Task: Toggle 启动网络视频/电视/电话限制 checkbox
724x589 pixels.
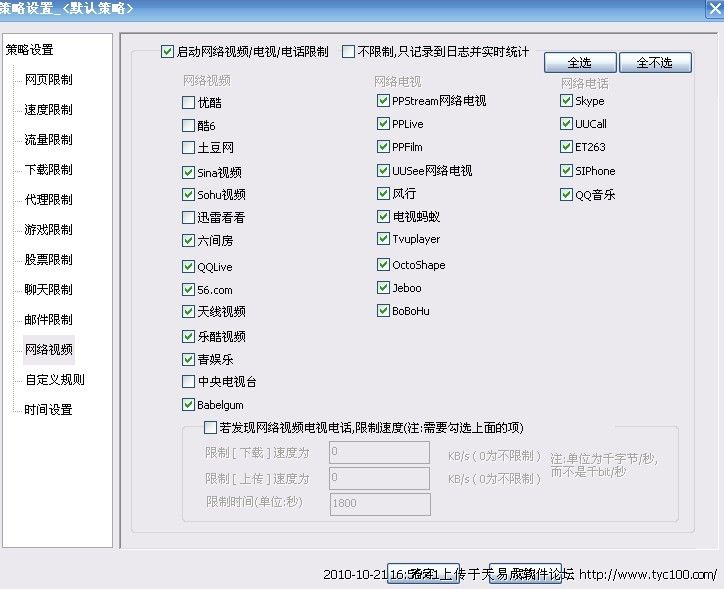Action: pyautogui.click(x=167, y=51)
